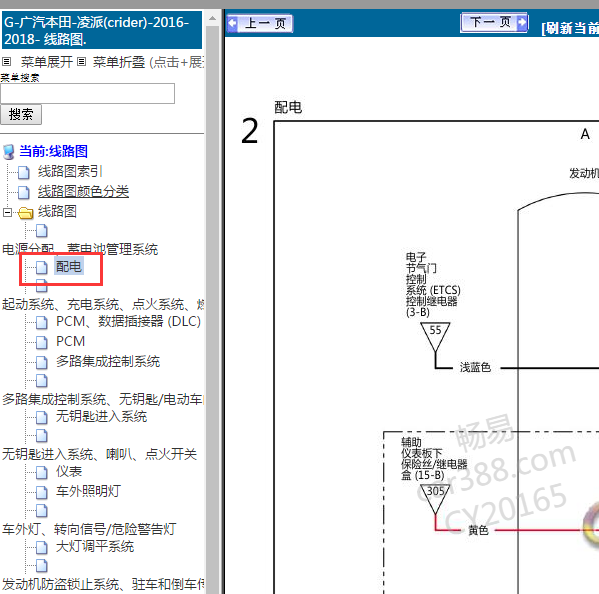The height and width of the screenshot is (594, 599).
Task: Open 电源分配、蓄电池管理系统 tree item
Action: click(x=80, y=249)
